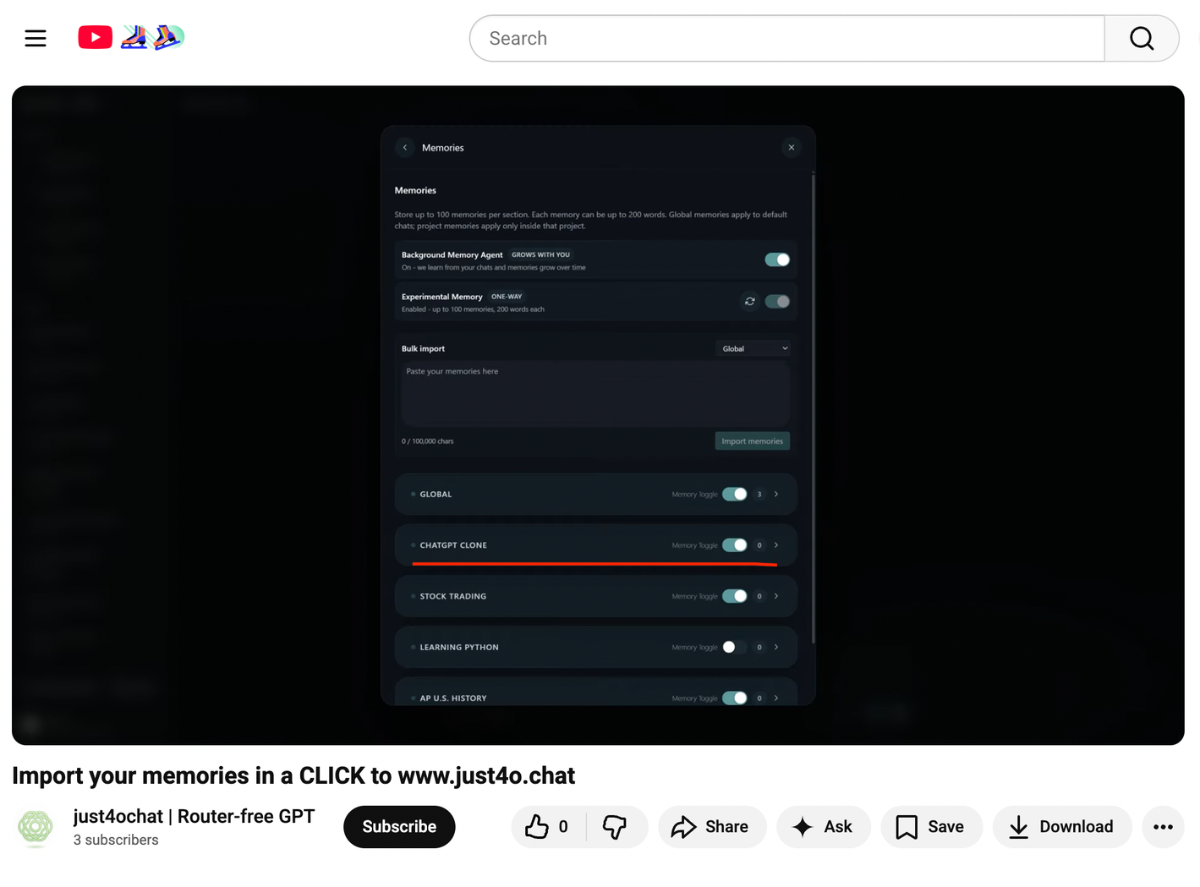This screenshot has height=887, width=1200.
Task: Expand the STOCK TRADING memory section
Action: (x=776, y=596)
